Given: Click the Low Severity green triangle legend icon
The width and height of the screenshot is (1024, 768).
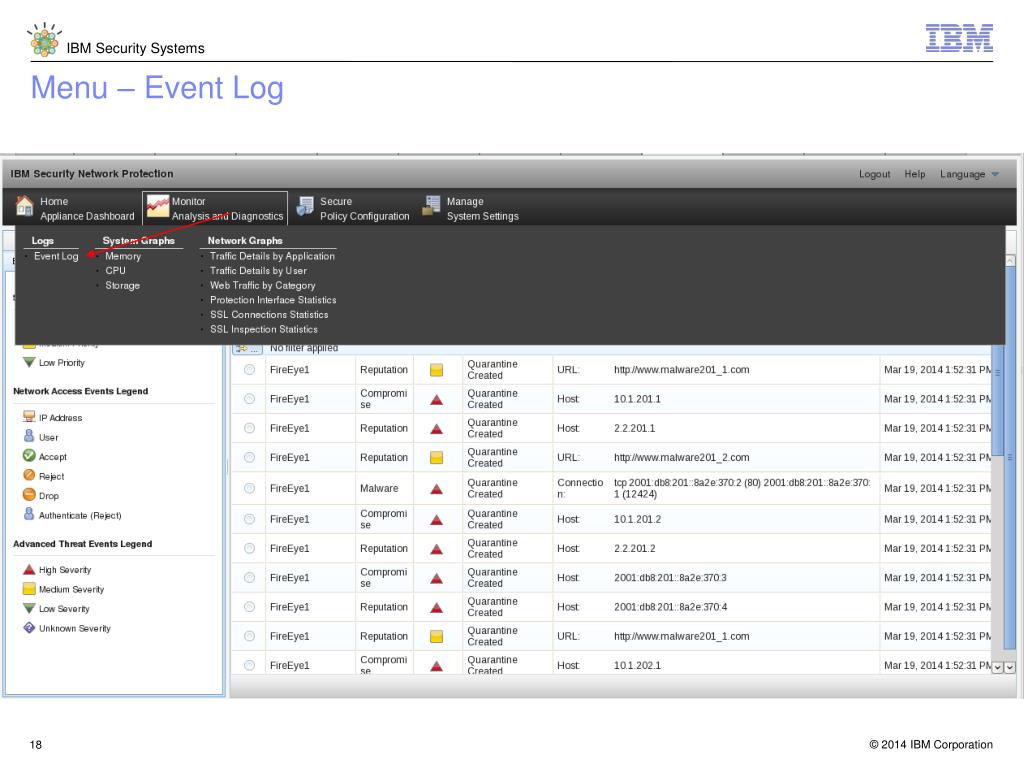Looking at the screenshot, I should [x=29, y=608].
